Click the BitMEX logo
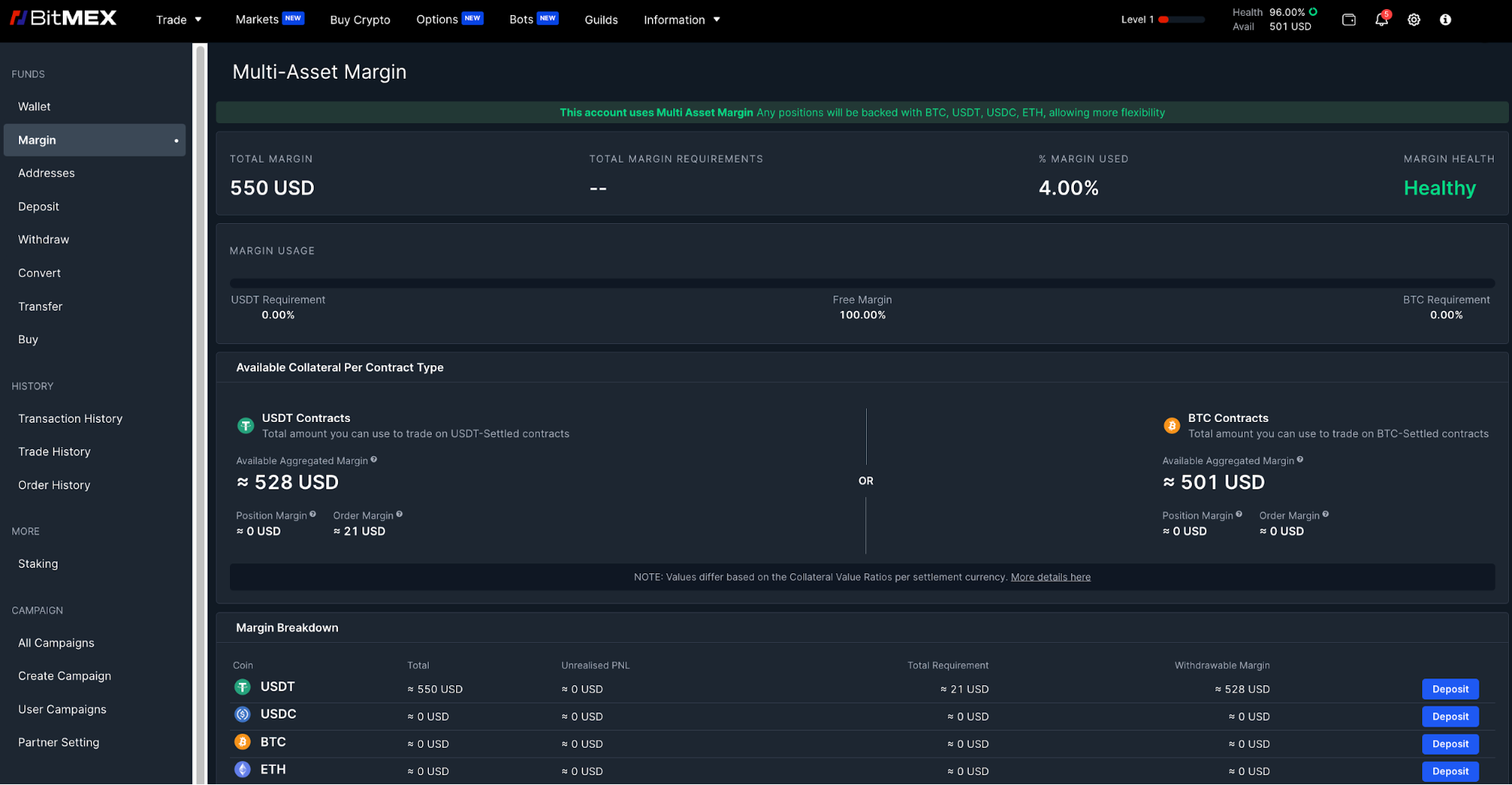 [64, 18]
